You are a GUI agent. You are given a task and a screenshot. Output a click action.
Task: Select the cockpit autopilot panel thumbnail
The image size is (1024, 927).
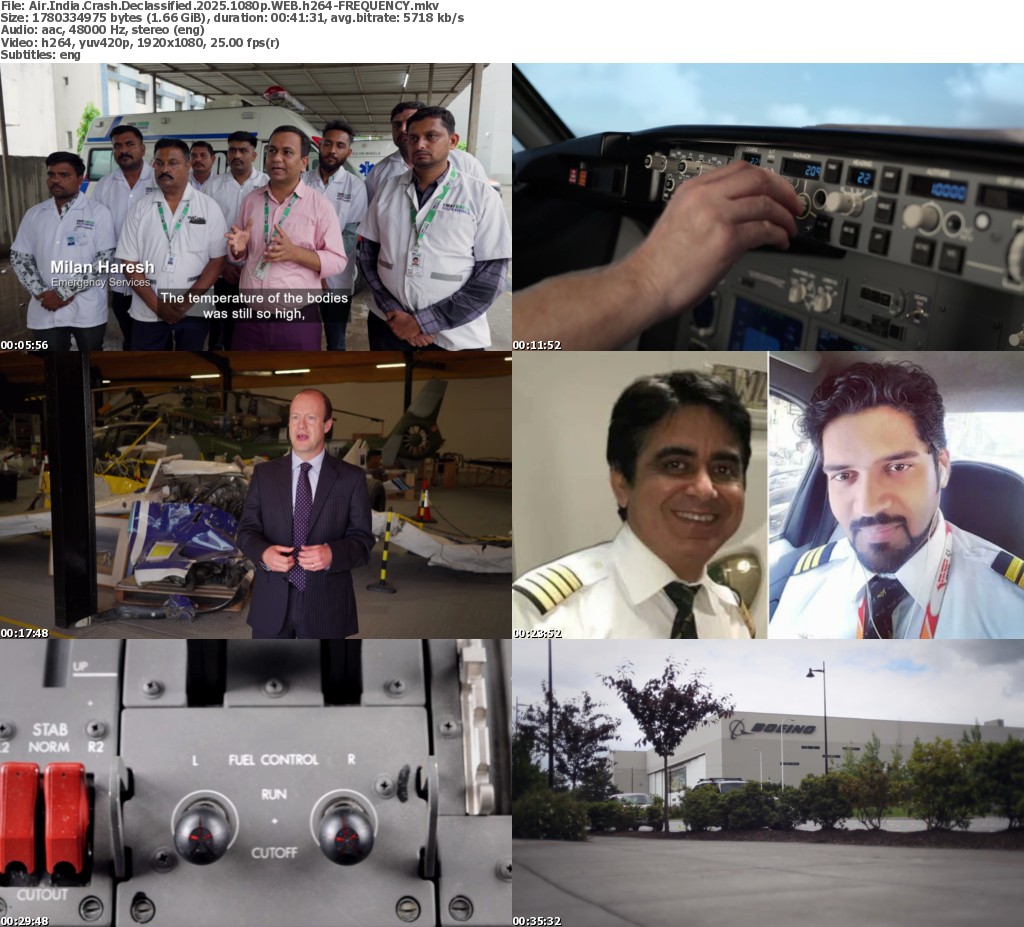pyautogui.click(x=768, y=206)
